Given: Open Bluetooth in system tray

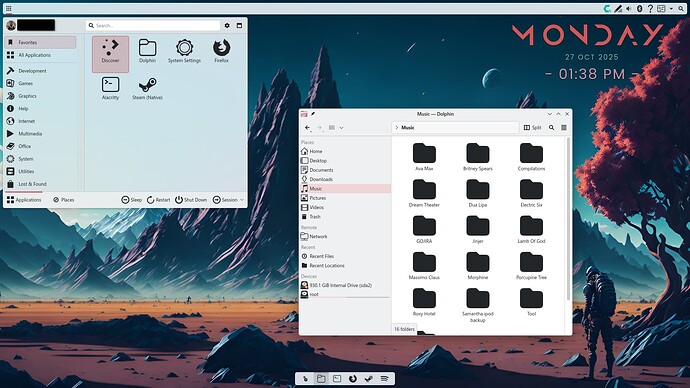Looking at the screenshot, I should coord(639,8).
